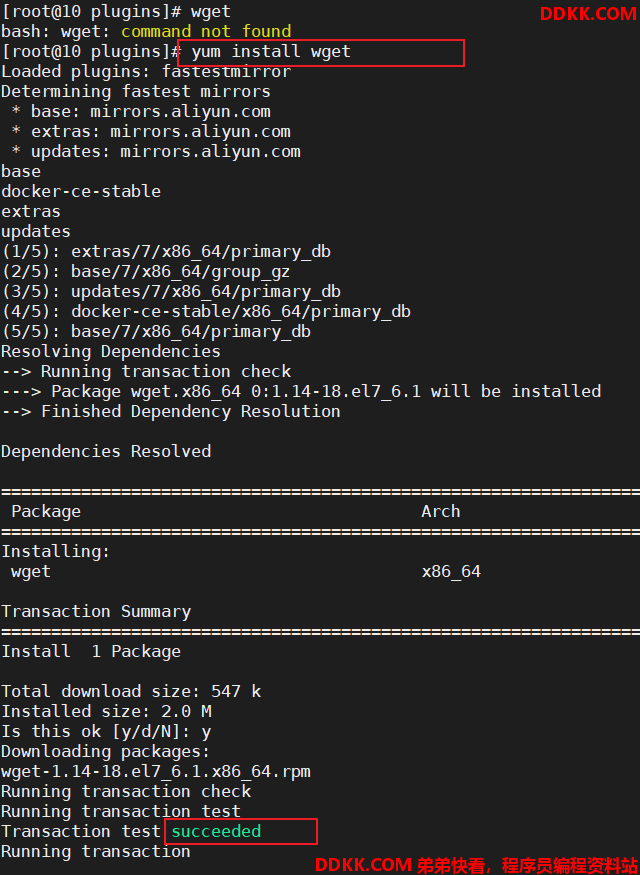Click the 'Arch' column header
The image size is (640, 875).
[x=441, y=511]
